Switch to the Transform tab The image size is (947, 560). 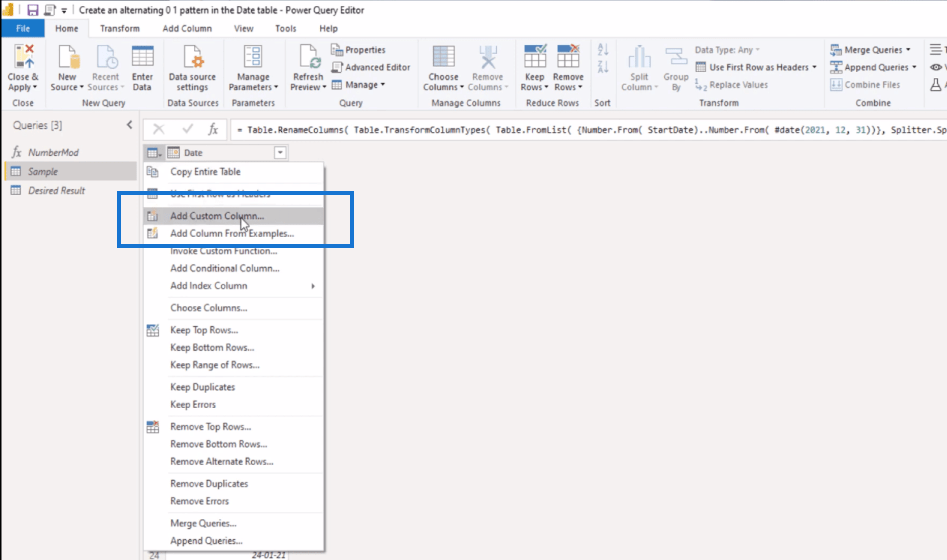click(x=120, y=28)
